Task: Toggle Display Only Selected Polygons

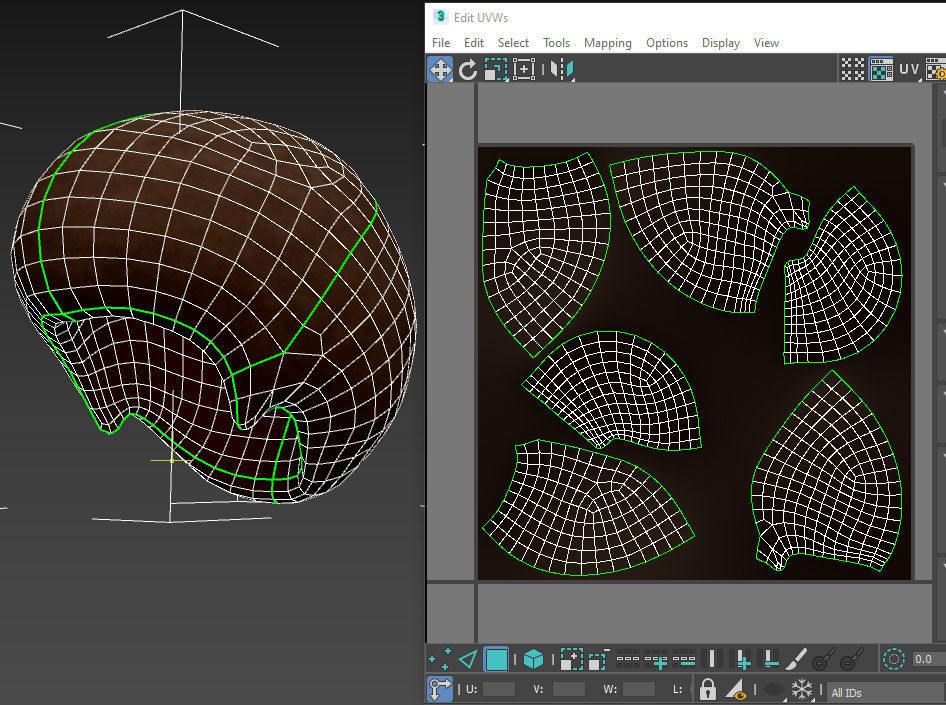Action: point(737,689)
